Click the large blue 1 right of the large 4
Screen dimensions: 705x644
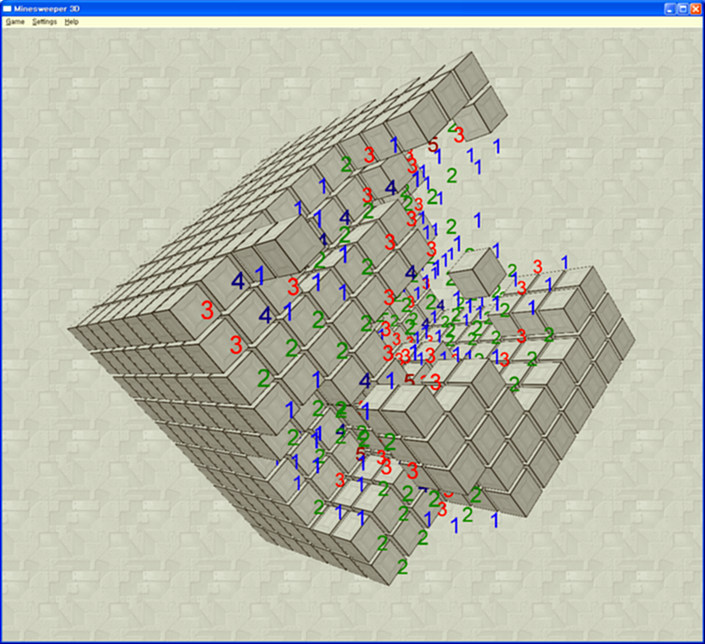click(x=260, y=276)
